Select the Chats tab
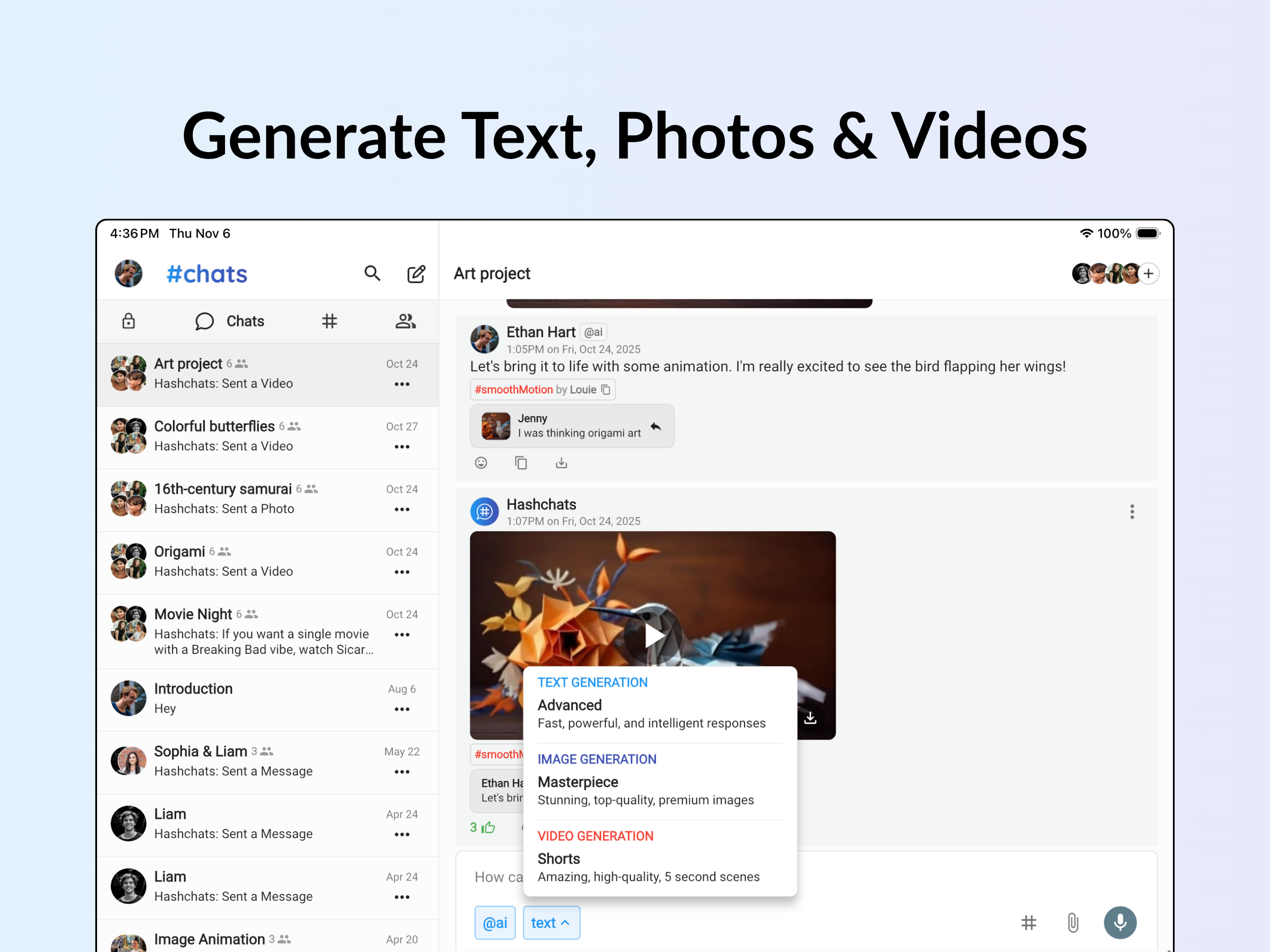Image resolution: width=1270 pixels, height=952 pixels. (230, 321)
